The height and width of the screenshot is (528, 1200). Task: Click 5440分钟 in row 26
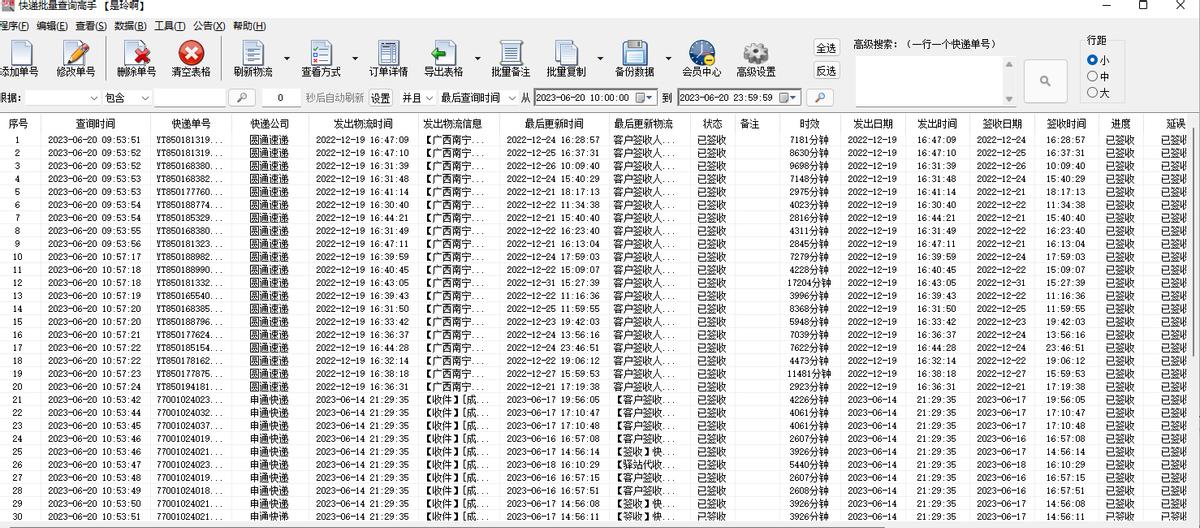pyautogui.click(x=810, y=465)
